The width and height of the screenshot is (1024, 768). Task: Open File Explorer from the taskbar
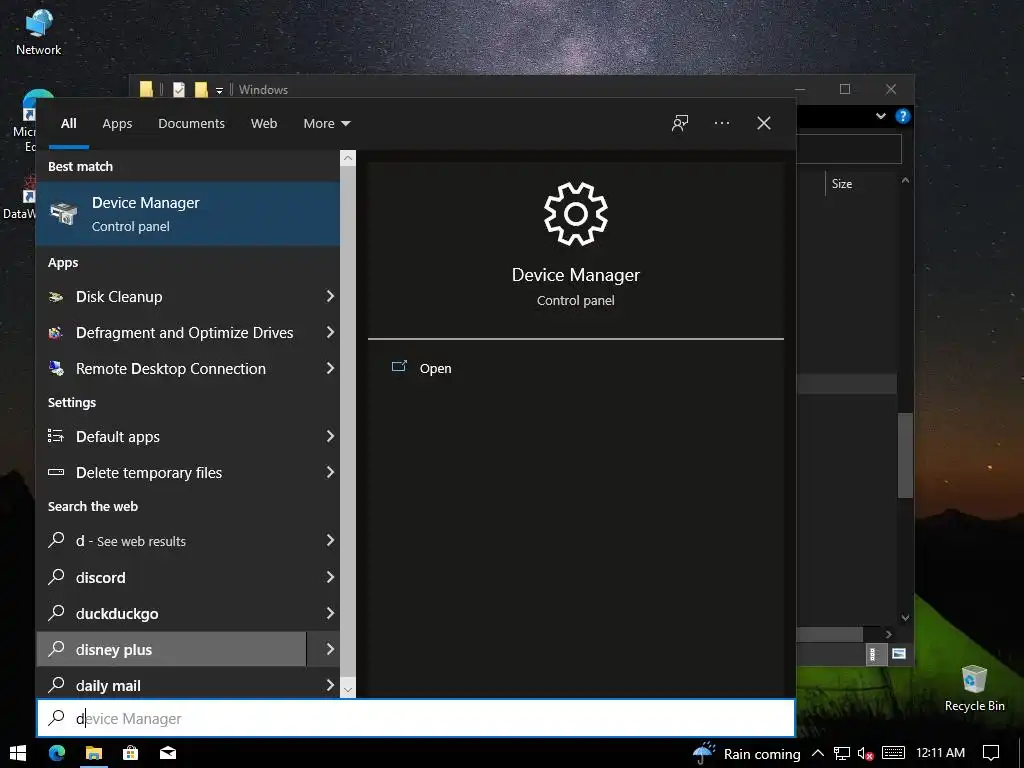coord(93,753)
